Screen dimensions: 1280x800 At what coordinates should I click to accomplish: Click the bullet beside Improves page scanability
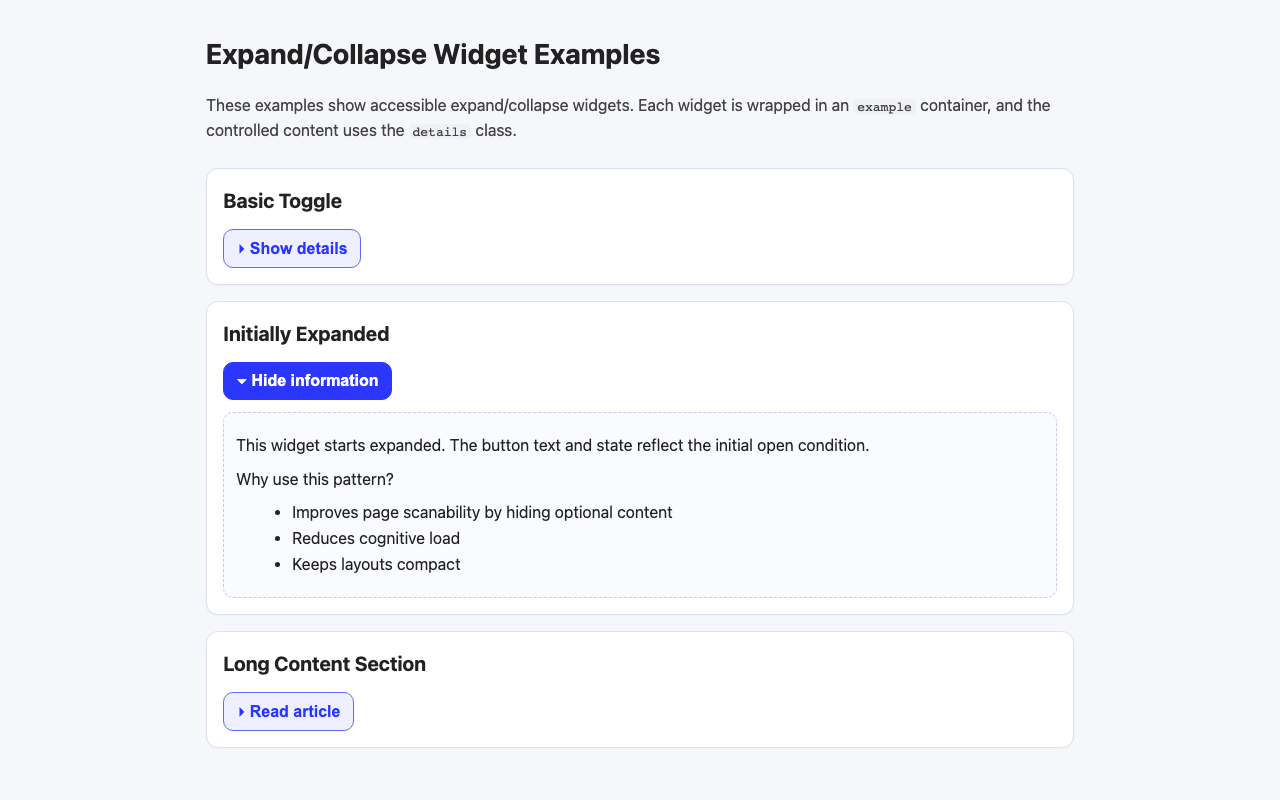(277, 513)
